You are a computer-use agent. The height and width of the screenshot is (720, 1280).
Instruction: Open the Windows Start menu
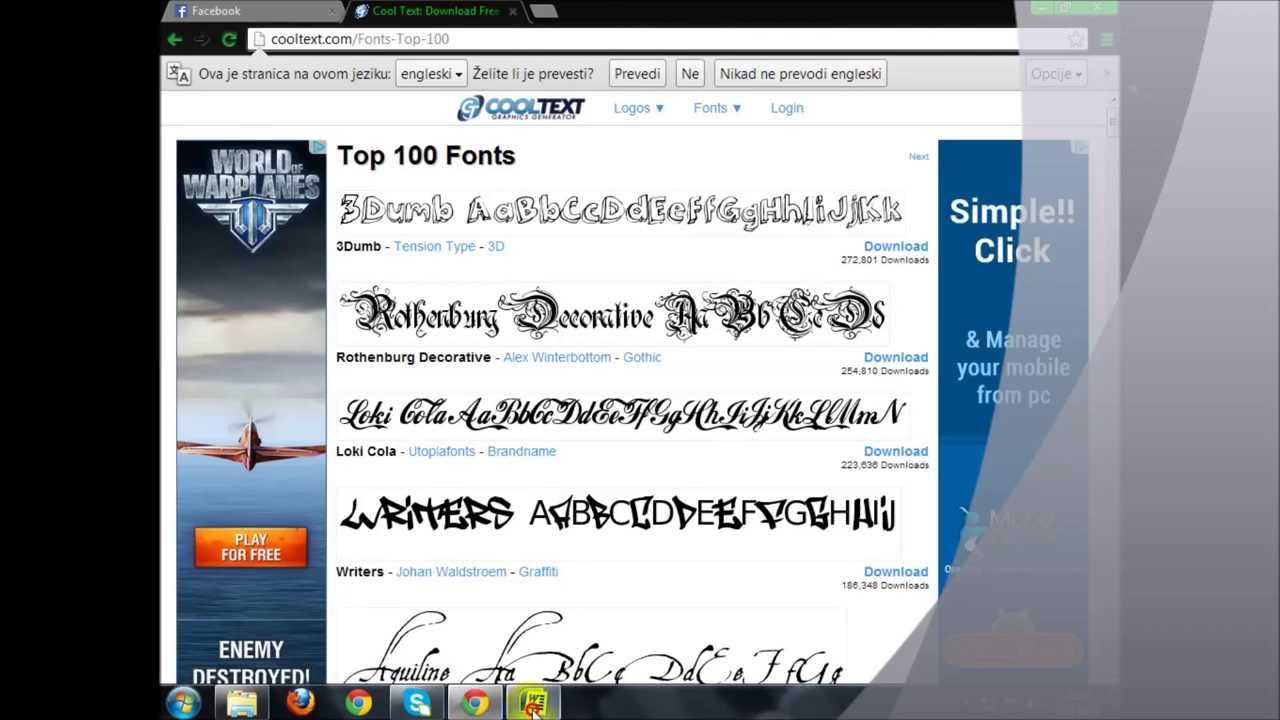(x=184, y=703)
